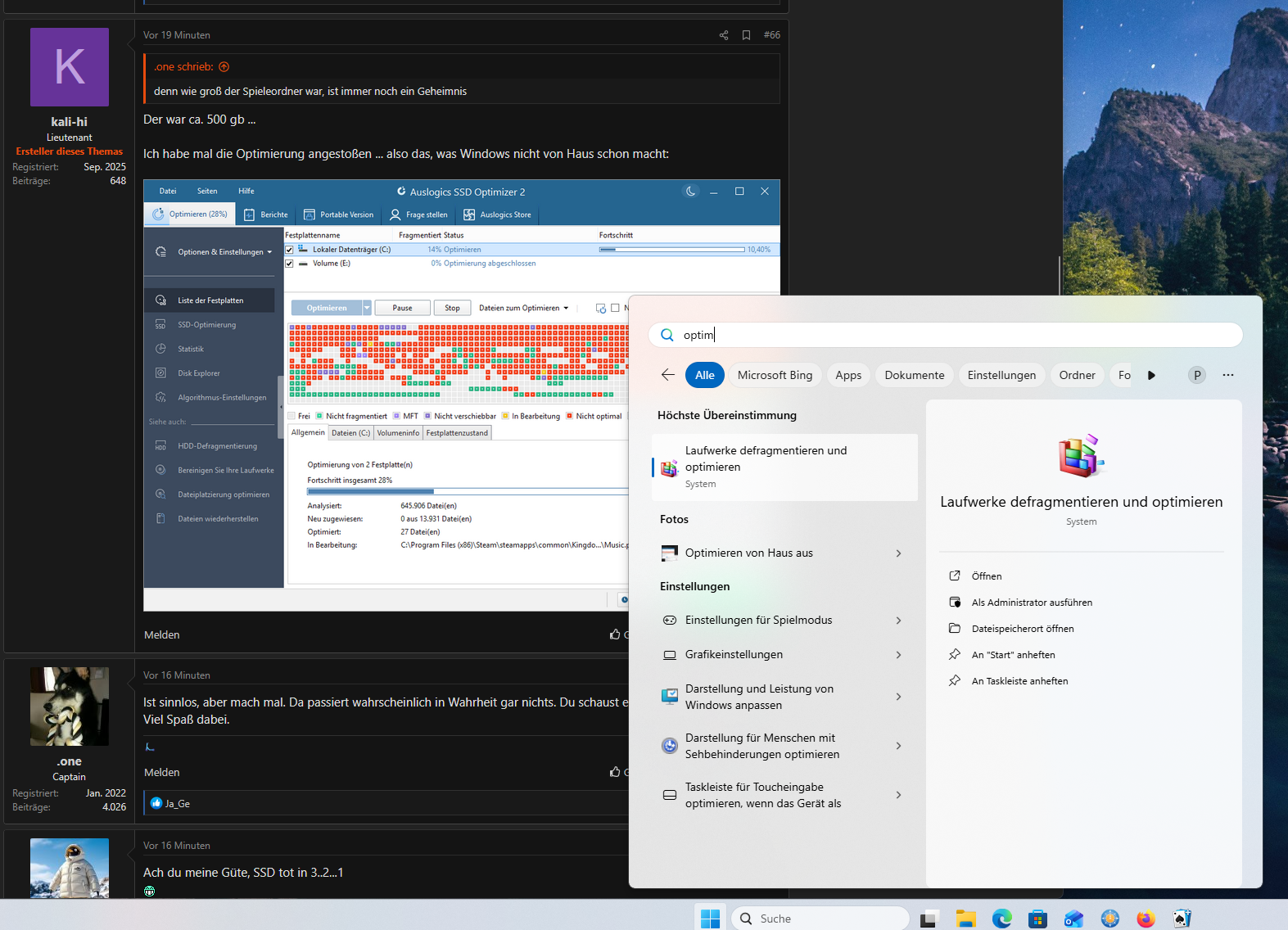Click the search field containing 'optim'
The height and width of the screenshot is (930, 1288).
(x=946, y=335)
